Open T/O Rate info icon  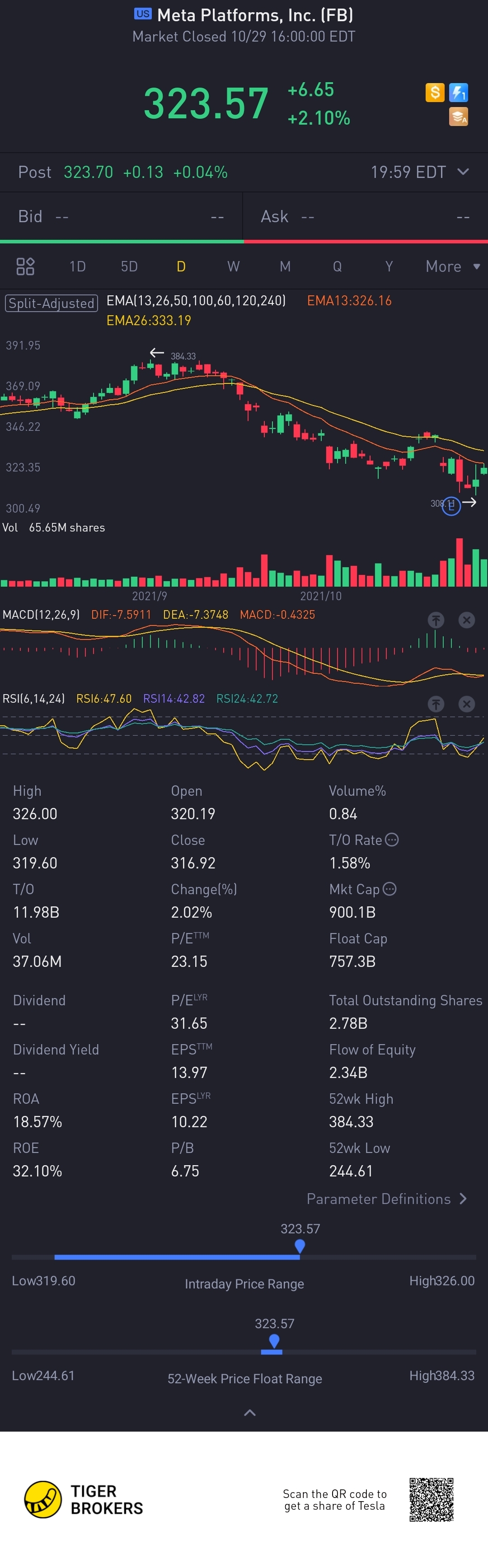[392, 840]
